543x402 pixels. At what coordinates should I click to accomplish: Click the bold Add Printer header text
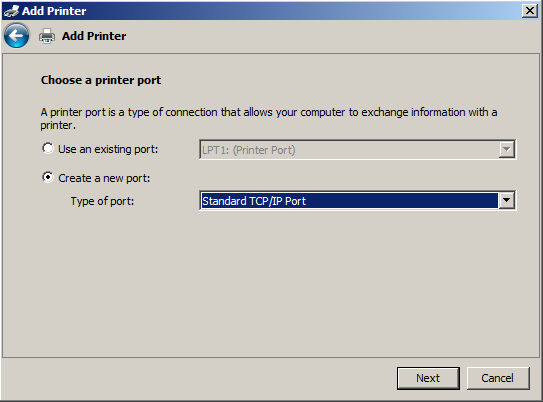pyautogui.click(x=94, y=36)
